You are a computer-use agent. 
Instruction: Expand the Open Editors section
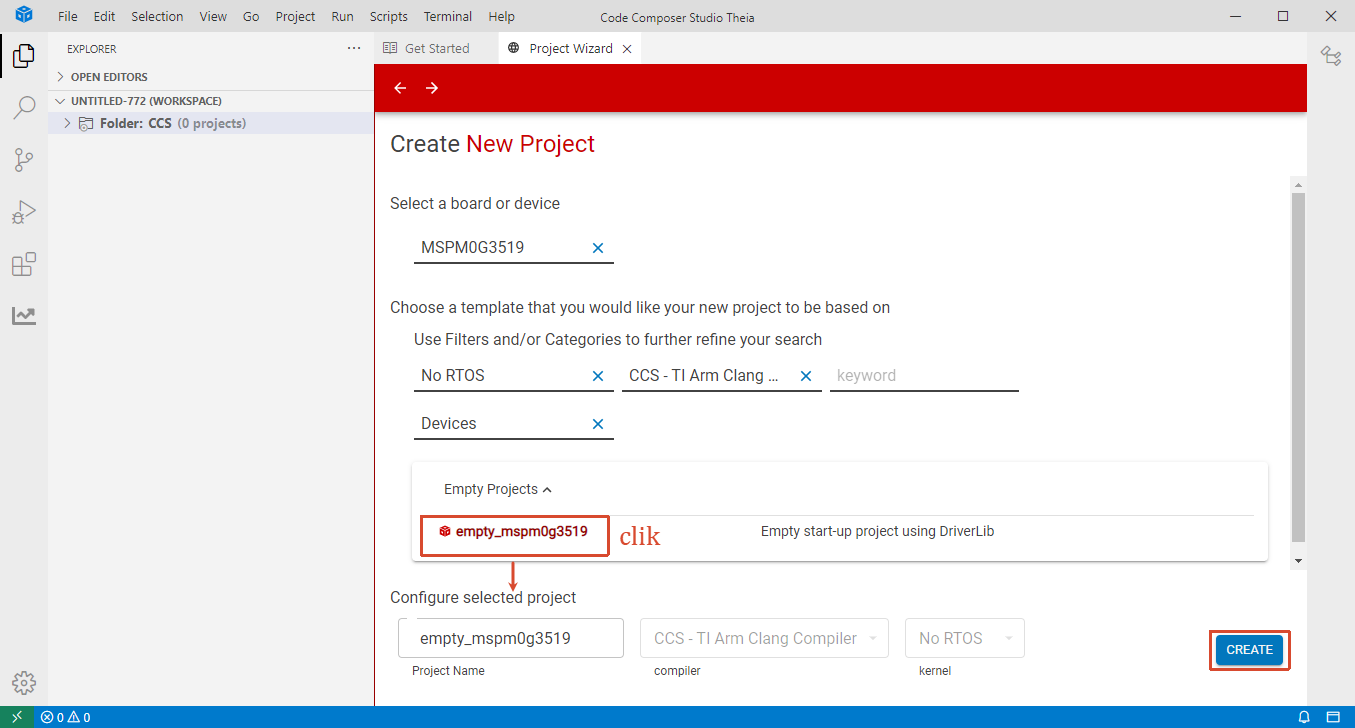(108, 77)
